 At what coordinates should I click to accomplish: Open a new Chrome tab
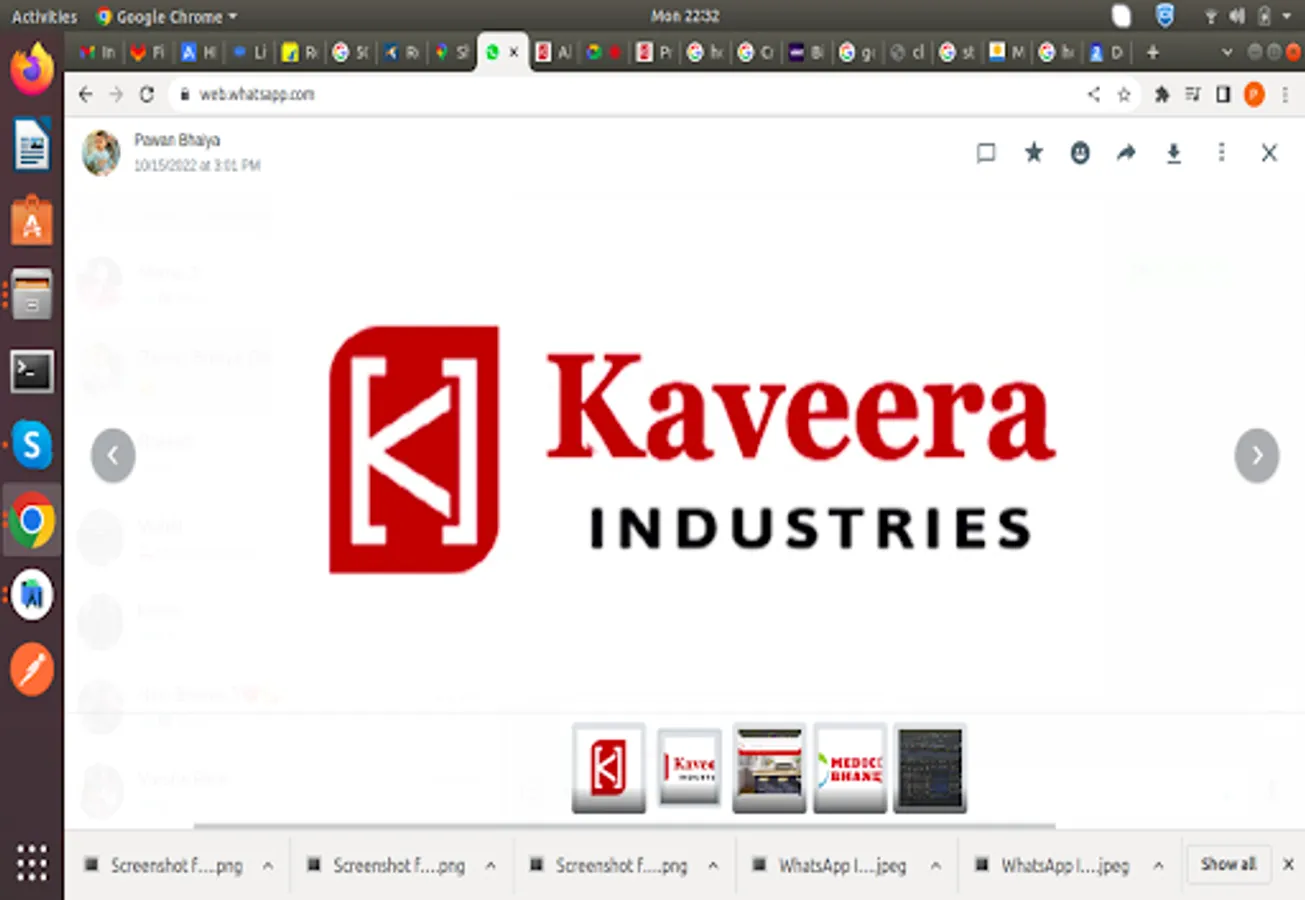pyautogui.click(x=1153, y=52)
